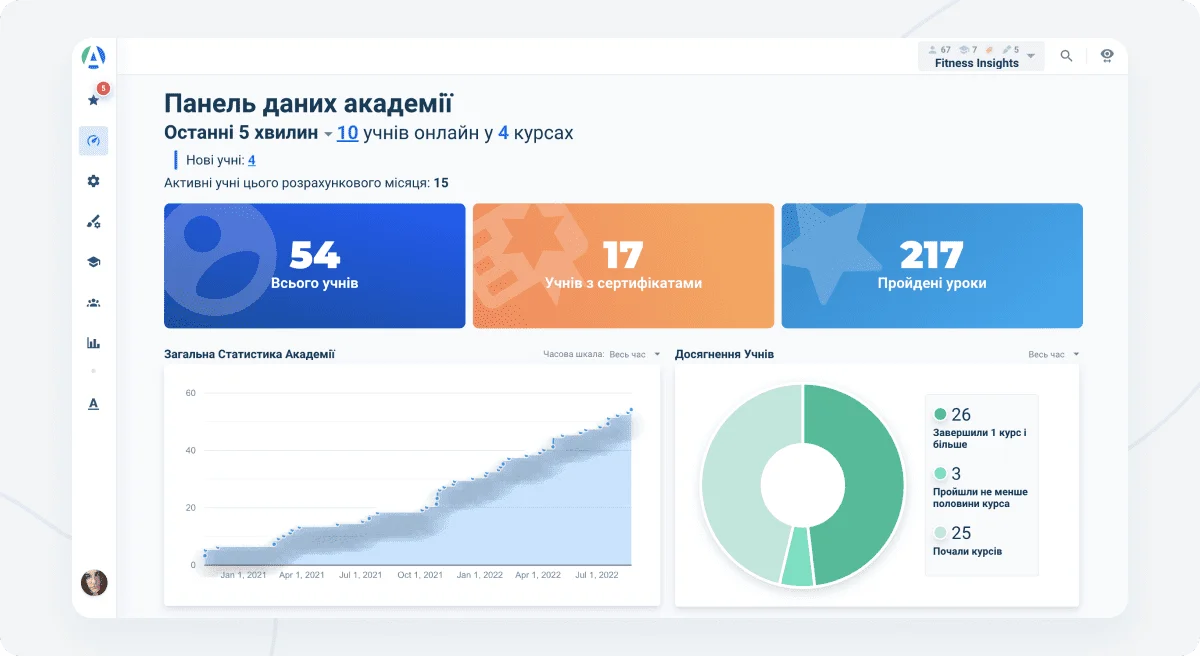Click the '217 Пройдені уроки' card
Screen dimensions: 1200x656
[932, 266]
